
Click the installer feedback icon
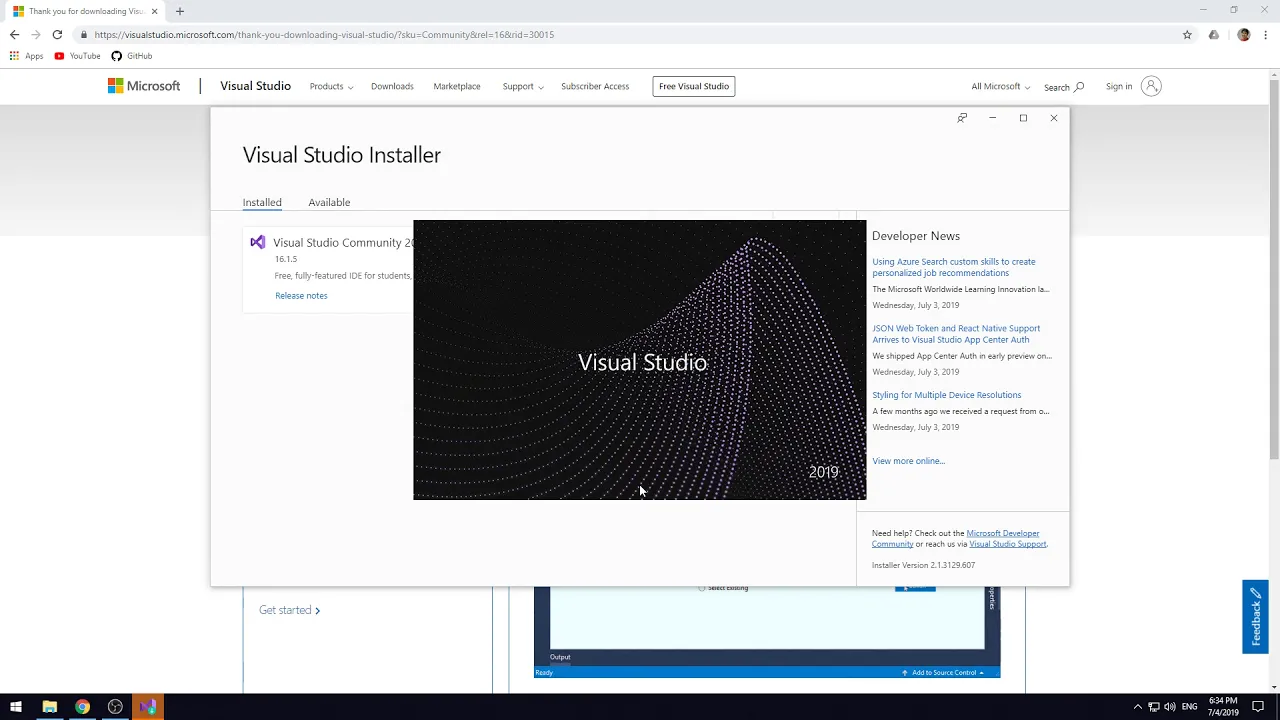pyautogui.click(x=962, y=118)
